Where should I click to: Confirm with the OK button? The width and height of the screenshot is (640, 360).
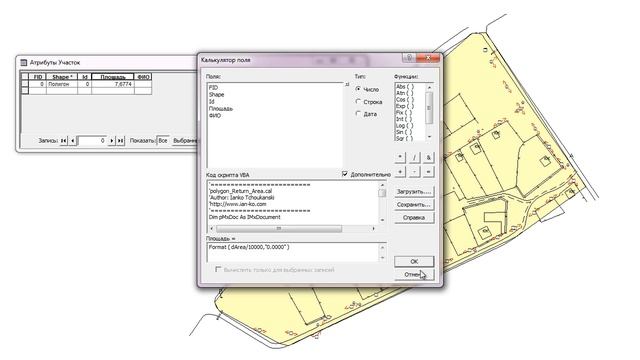(414, 261)
